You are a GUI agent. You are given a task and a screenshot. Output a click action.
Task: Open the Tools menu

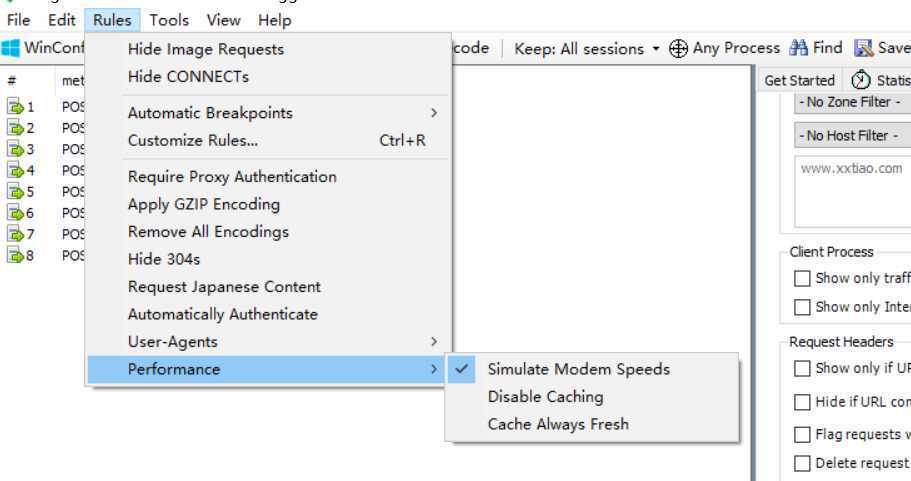(x=169, y=20)
